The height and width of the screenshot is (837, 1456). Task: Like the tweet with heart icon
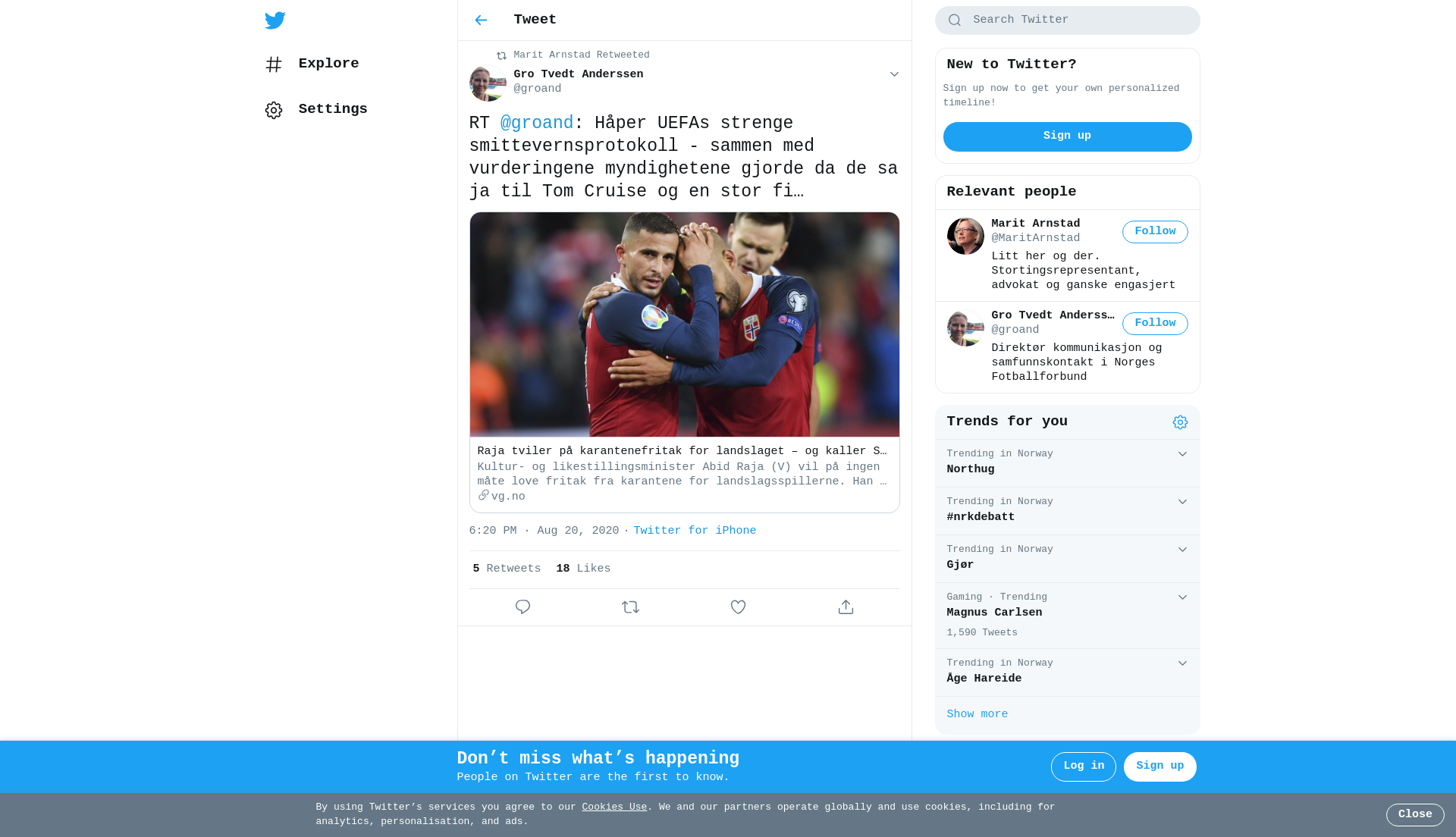tap(738, 607)
